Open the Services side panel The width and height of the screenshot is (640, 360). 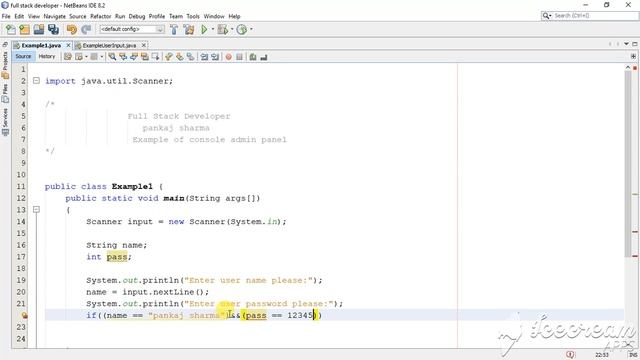5,122
